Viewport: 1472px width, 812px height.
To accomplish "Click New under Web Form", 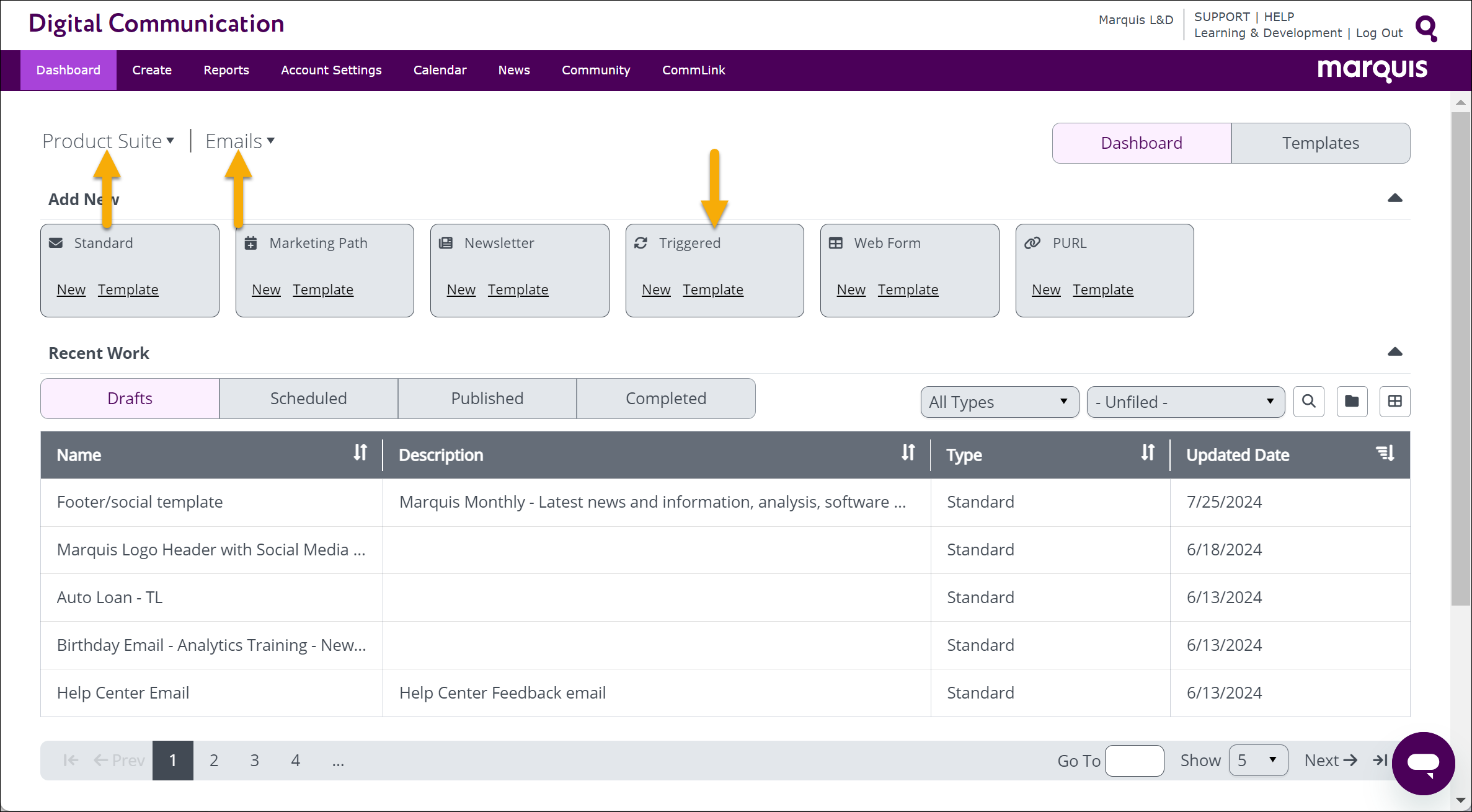I will coord(851,289).
